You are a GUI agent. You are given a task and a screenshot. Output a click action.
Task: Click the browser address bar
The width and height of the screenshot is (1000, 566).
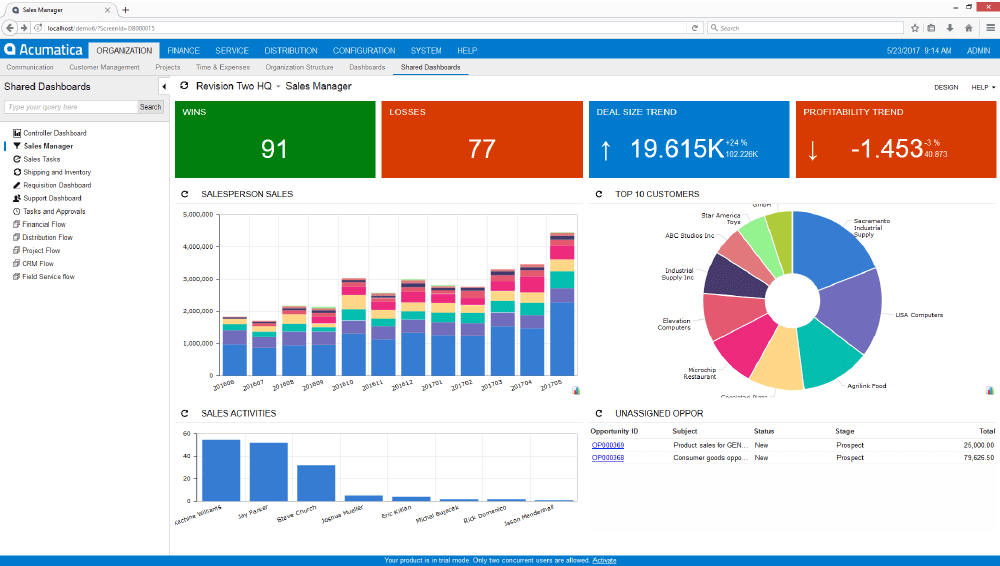tap(365, 28)
